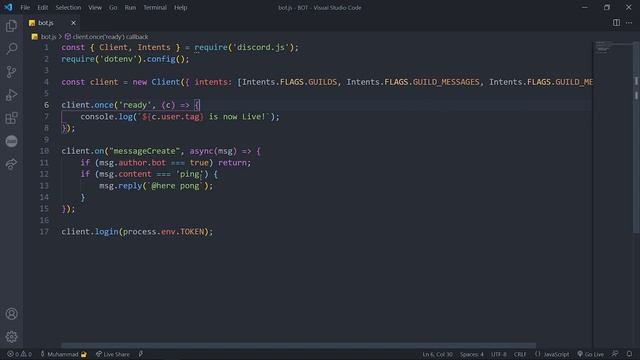Open the Terminal menu
The width and height of the screenshot is (640, 360).
(155, 7)
